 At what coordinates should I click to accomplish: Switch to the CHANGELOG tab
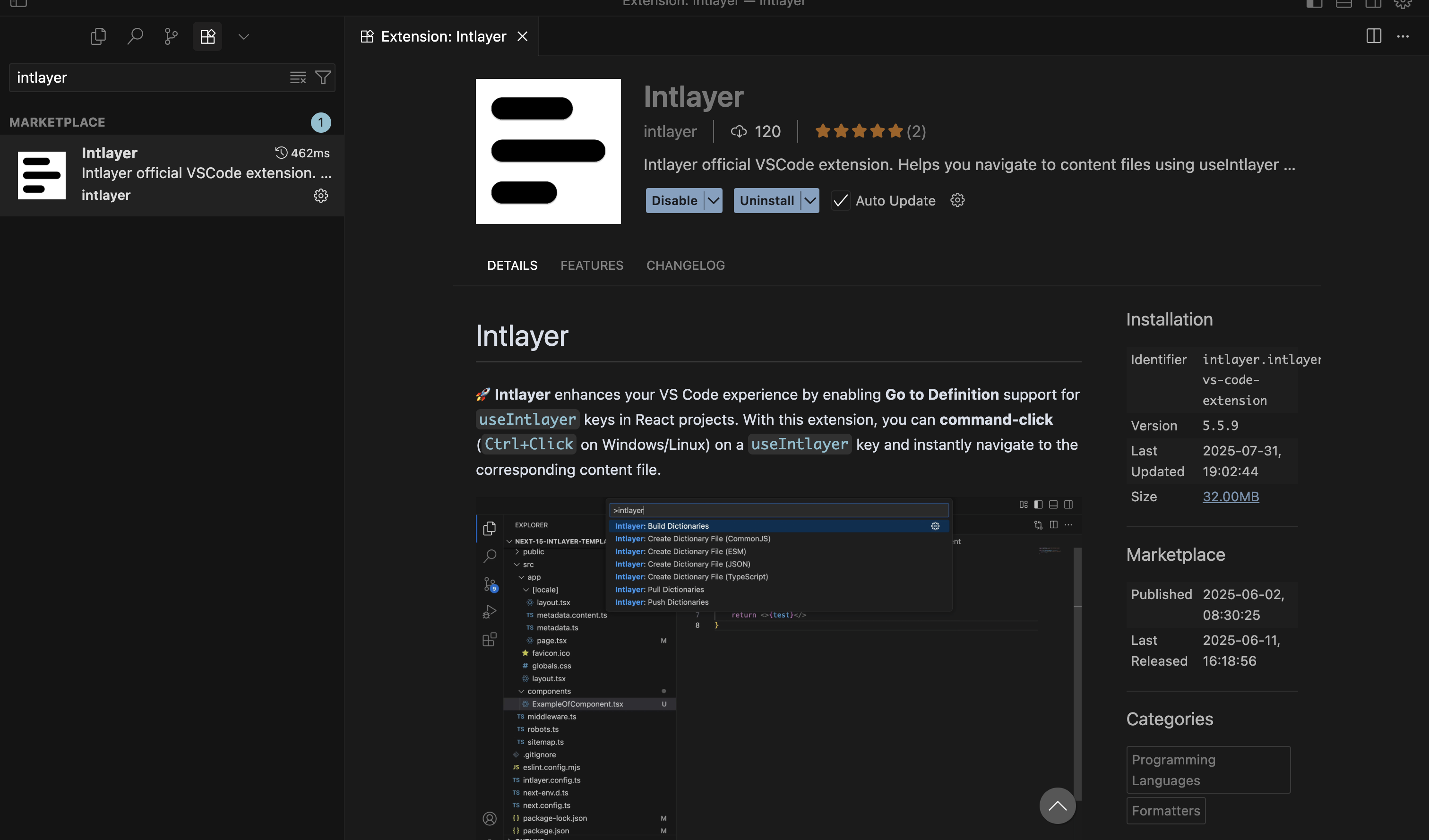pos(685,265)
